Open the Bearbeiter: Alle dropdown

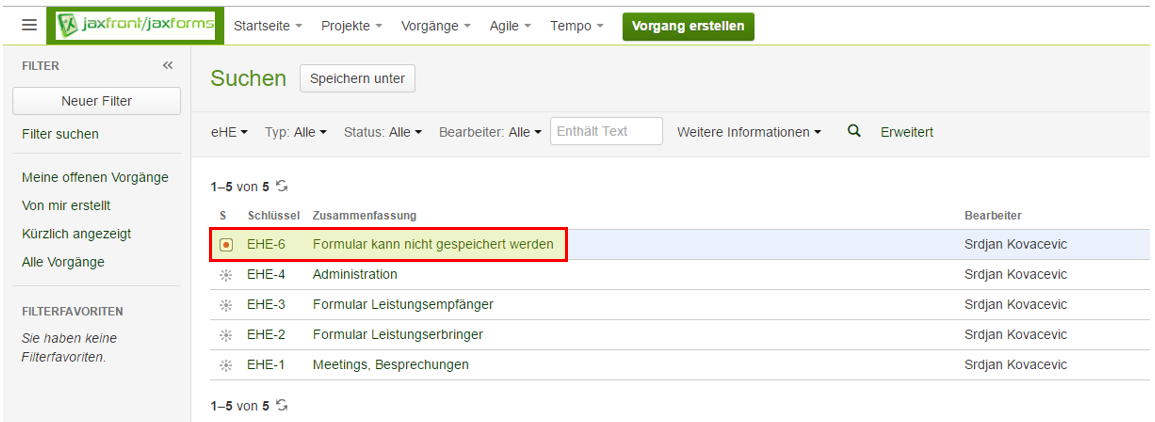coord(489,132)
